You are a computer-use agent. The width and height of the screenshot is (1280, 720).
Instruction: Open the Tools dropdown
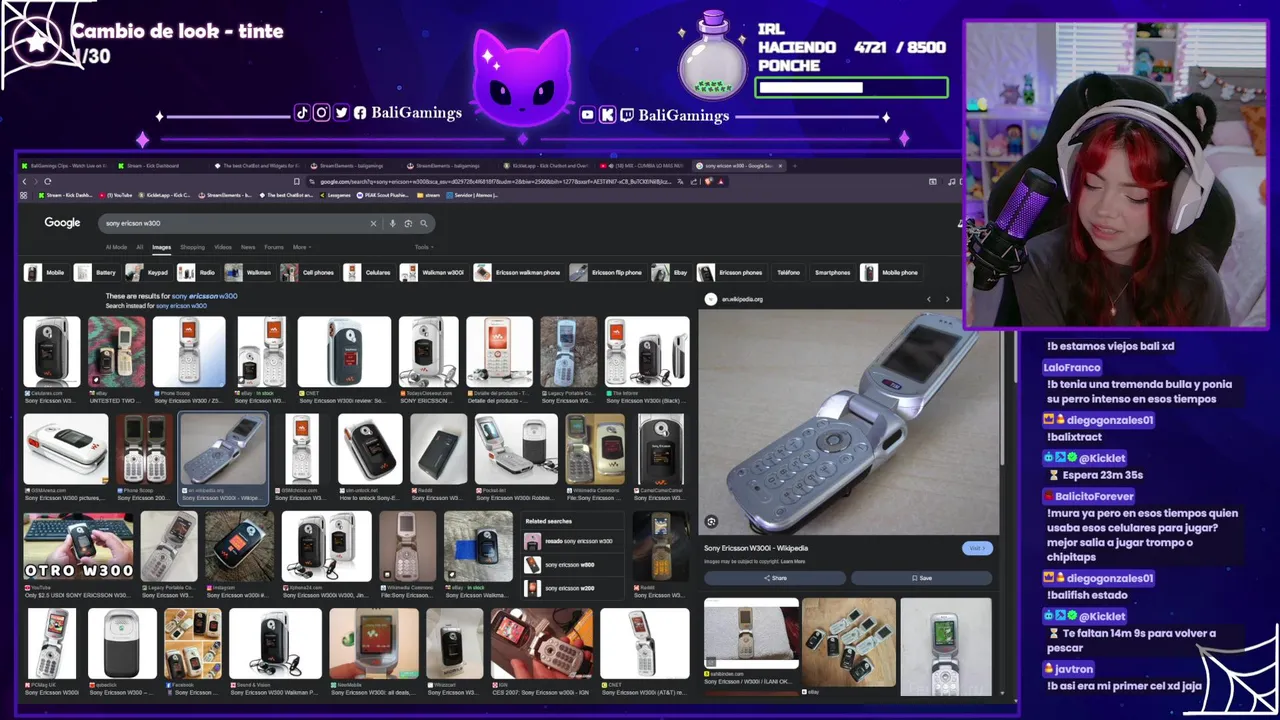click(x=424, y=247)
